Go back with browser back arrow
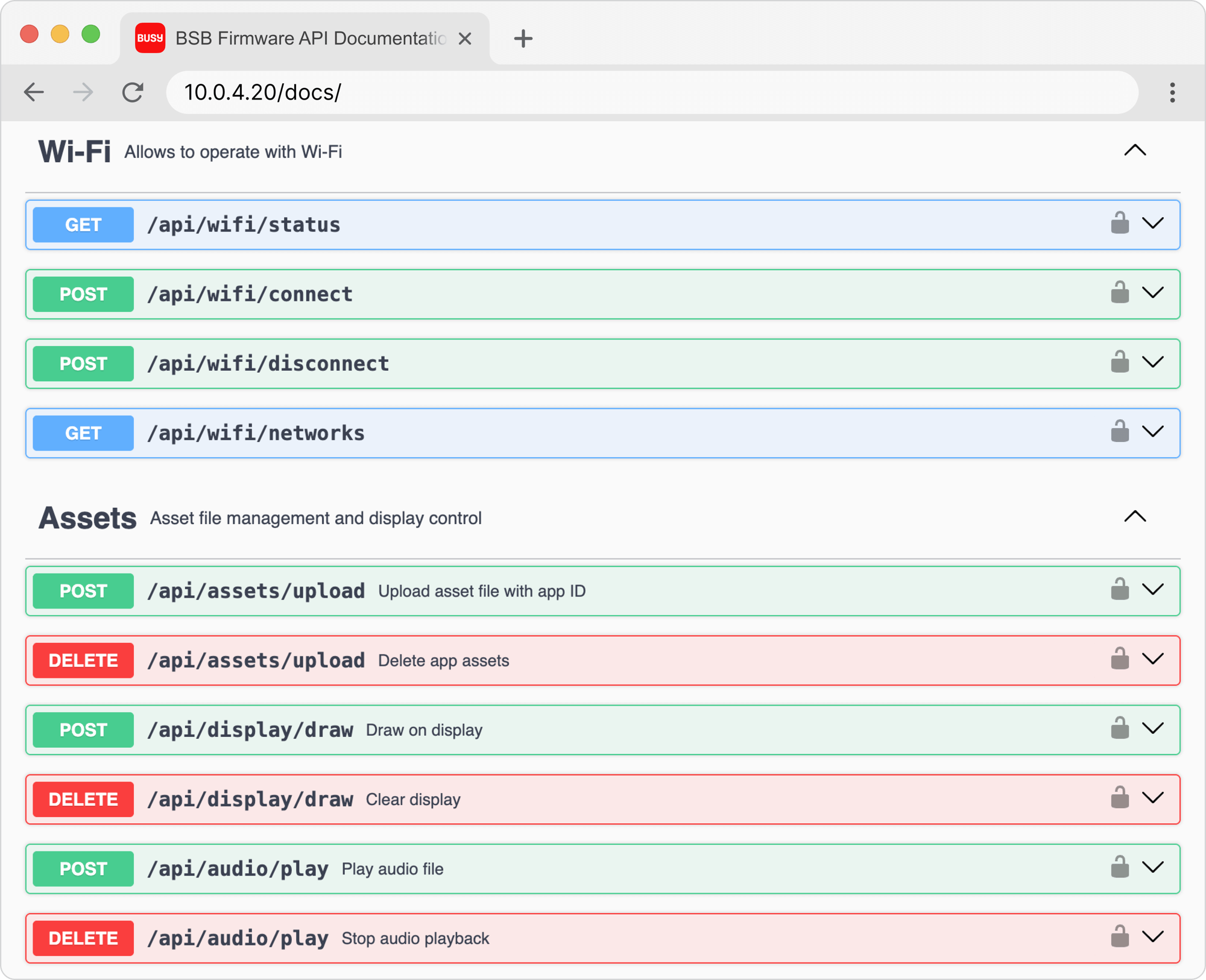Image resolution: width=1206 pixels, height=980 pixels. point(34,92)
